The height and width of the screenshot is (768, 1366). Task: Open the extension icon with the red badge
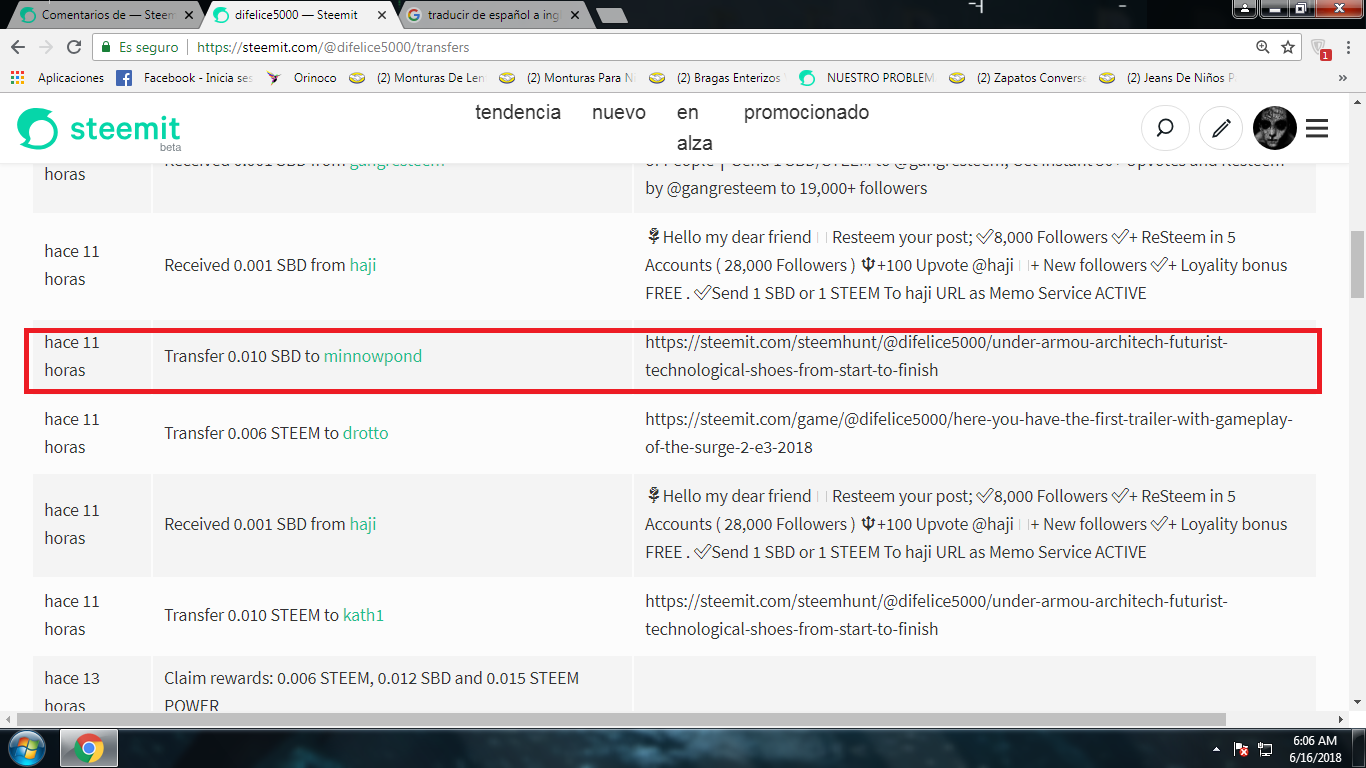tap(1320, 48)
